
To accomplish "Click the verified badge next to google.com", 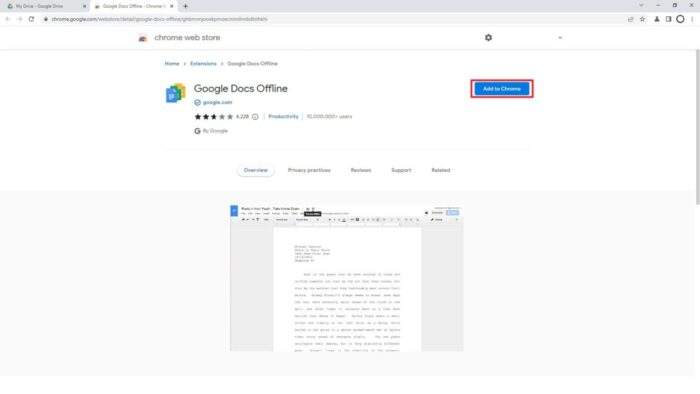I will [x=197, y=103].
